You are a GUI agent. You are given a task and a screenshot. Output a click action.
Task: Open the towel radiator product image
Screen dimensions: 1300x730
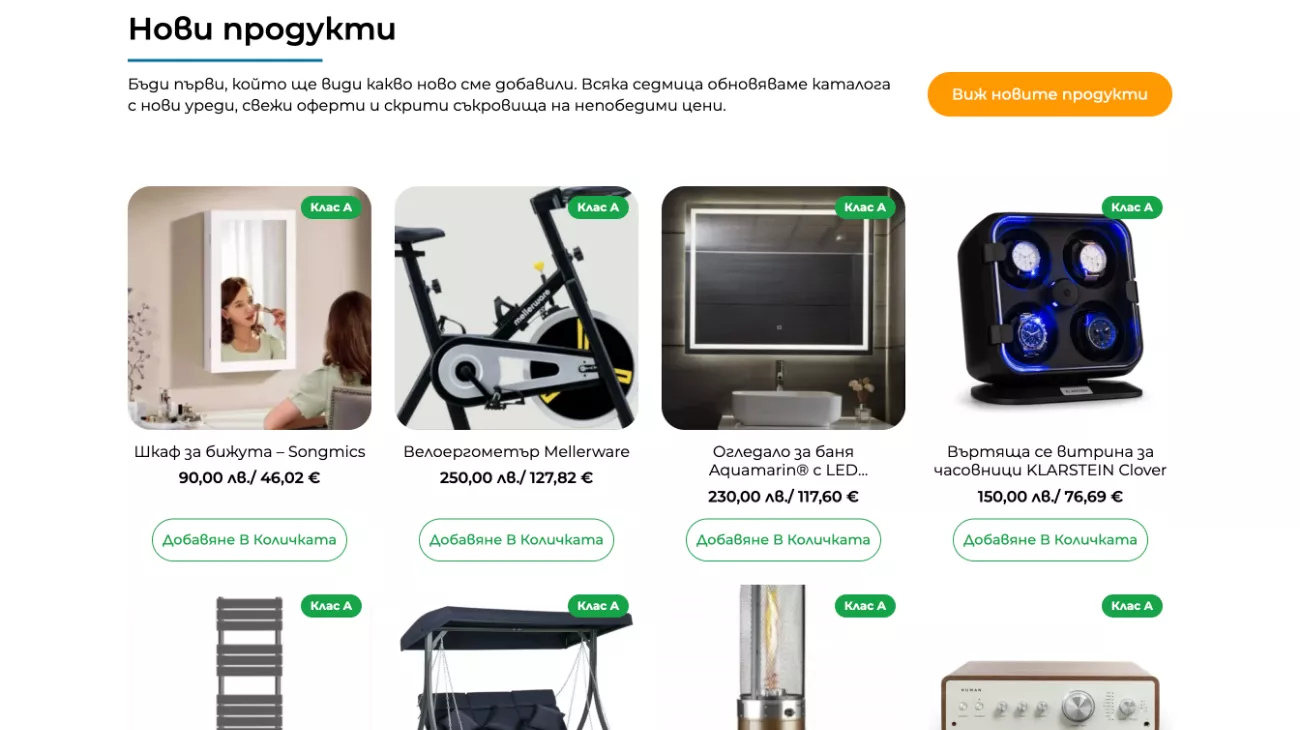[x=249, y=658]
